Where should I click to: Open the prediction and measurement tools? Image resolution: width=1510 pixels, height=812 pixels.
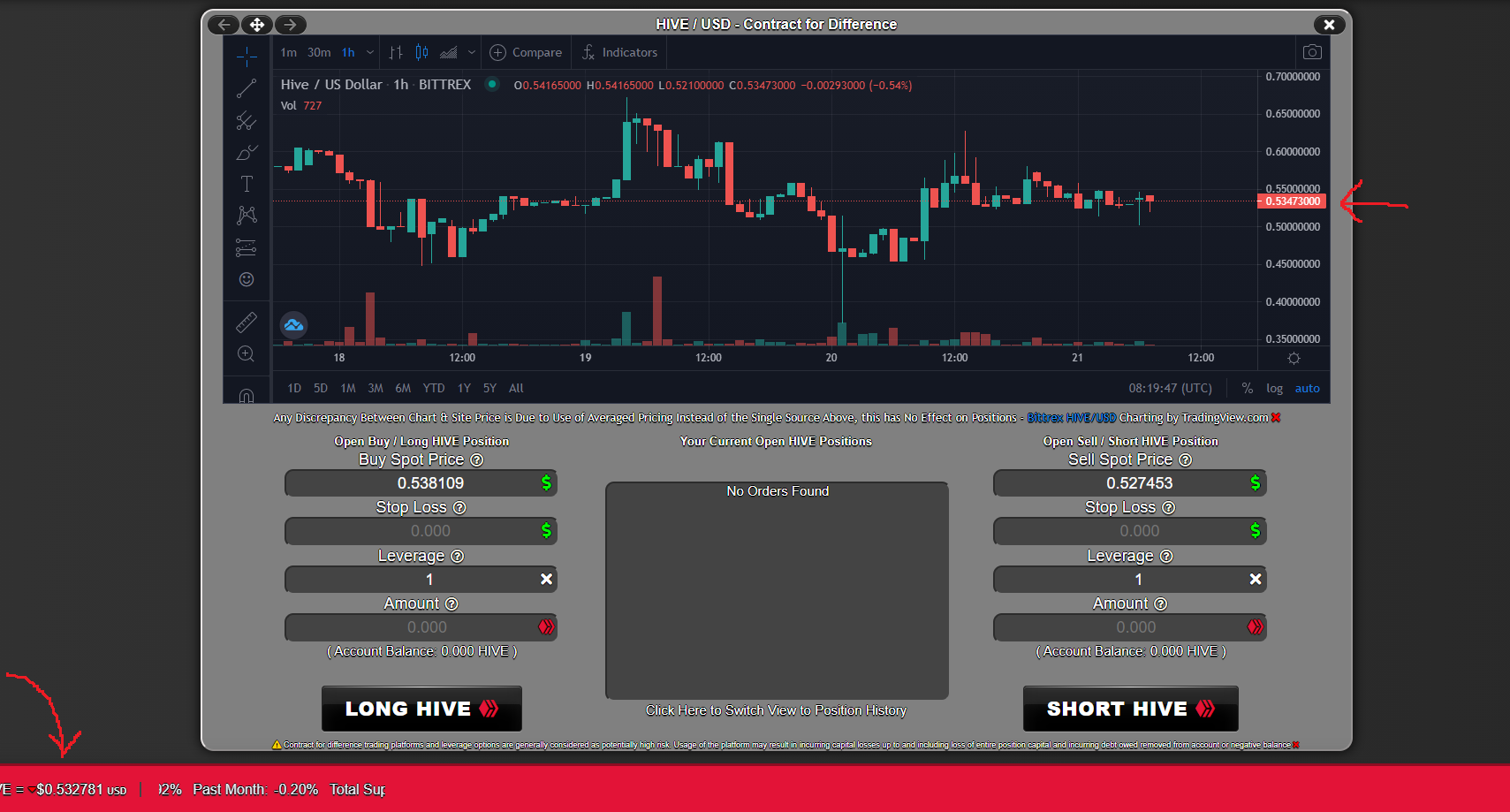[247, 247]
